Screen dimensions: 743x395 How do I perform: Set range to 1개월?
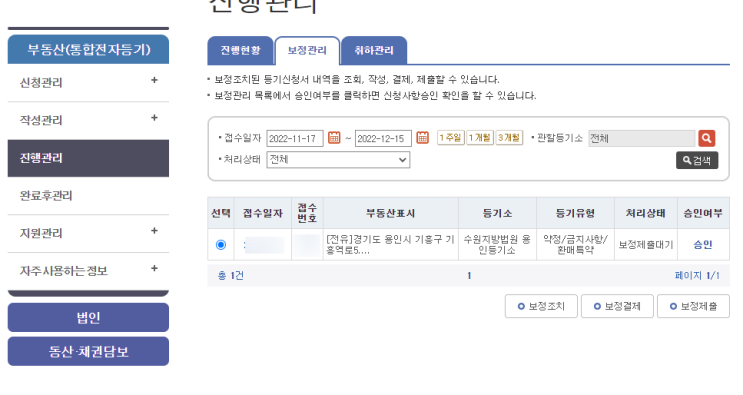(x=480, y=138)
